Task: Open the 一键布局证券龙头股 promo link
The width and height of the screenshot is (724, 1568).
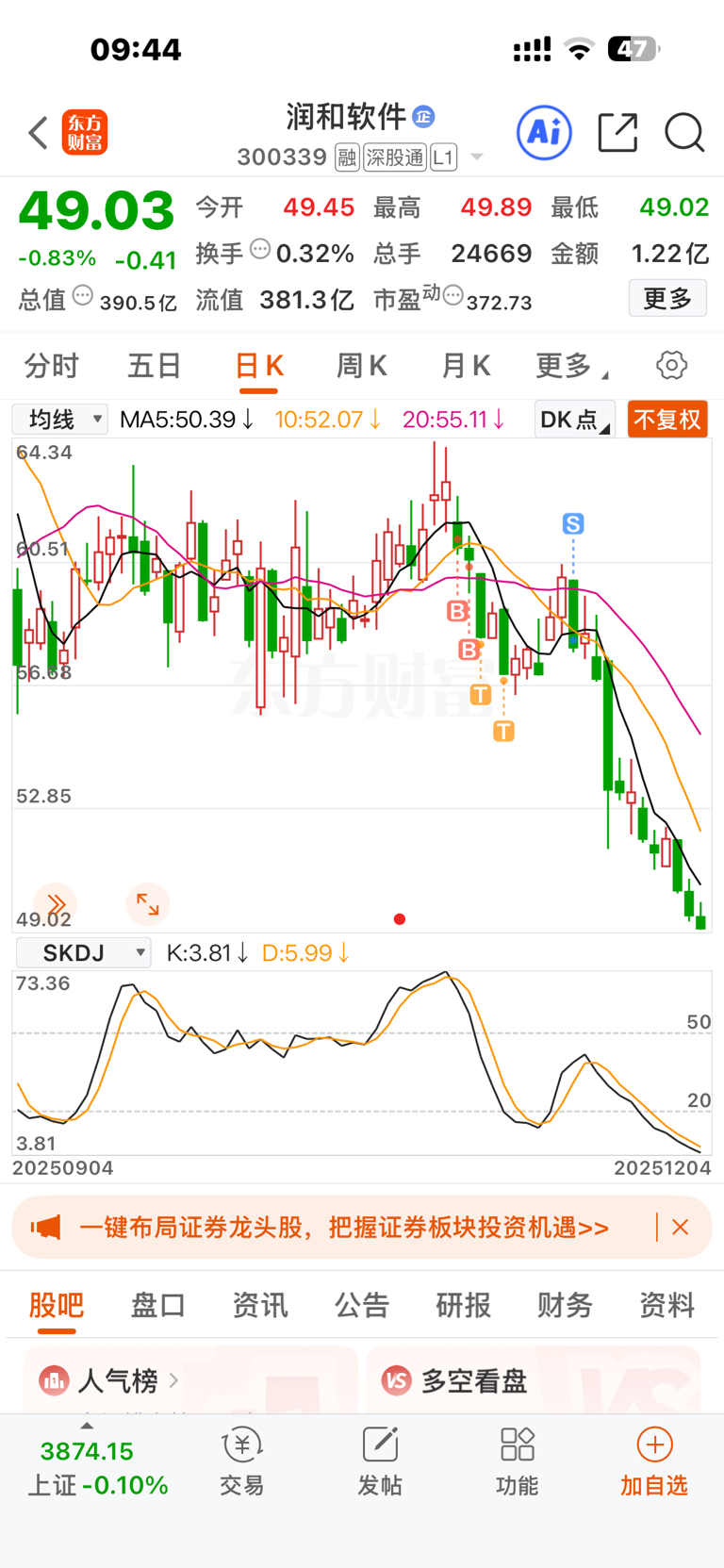Action: tap(344, 1228)
